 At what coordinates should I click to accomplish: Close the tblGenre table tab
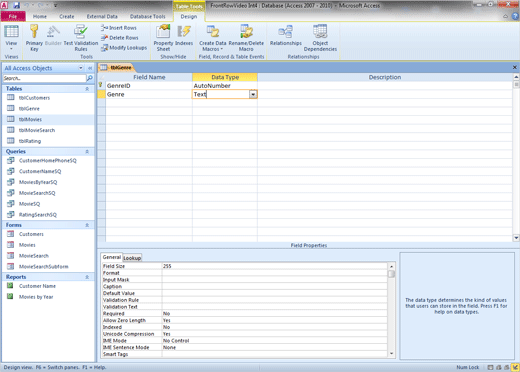click(515, 67)
